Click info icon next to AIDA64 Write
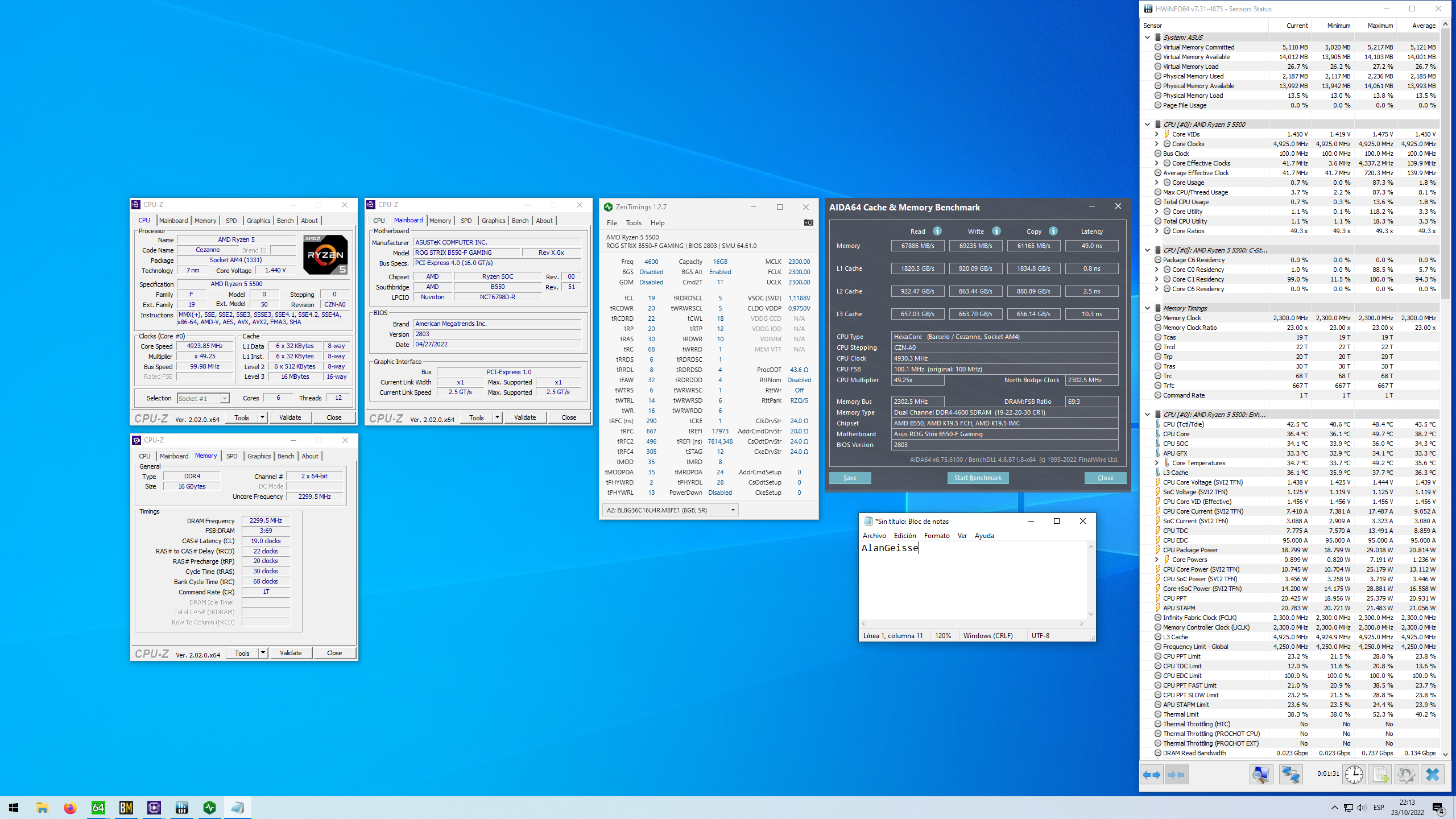 point(996,231)
